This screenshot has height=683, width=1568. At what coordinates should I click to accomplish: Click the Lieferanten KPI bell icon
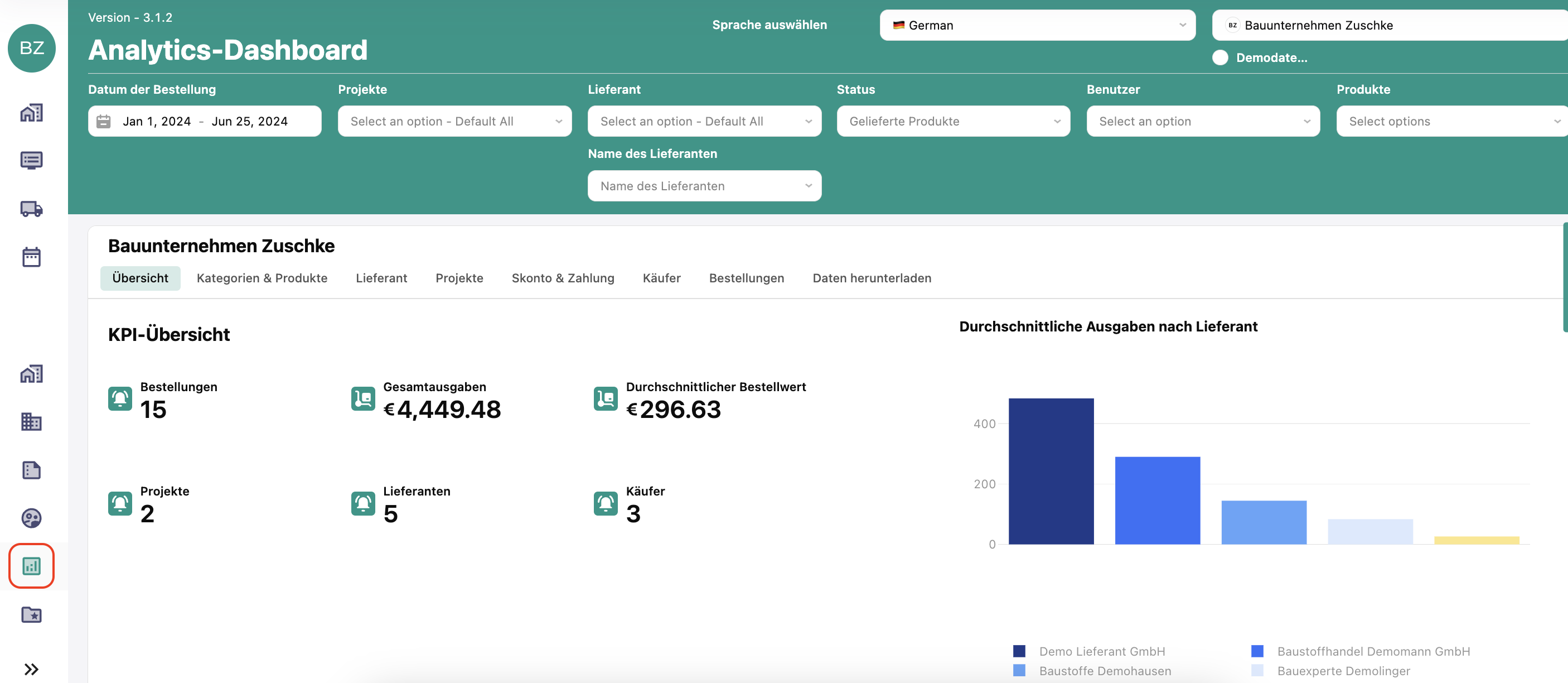[363, 503]
